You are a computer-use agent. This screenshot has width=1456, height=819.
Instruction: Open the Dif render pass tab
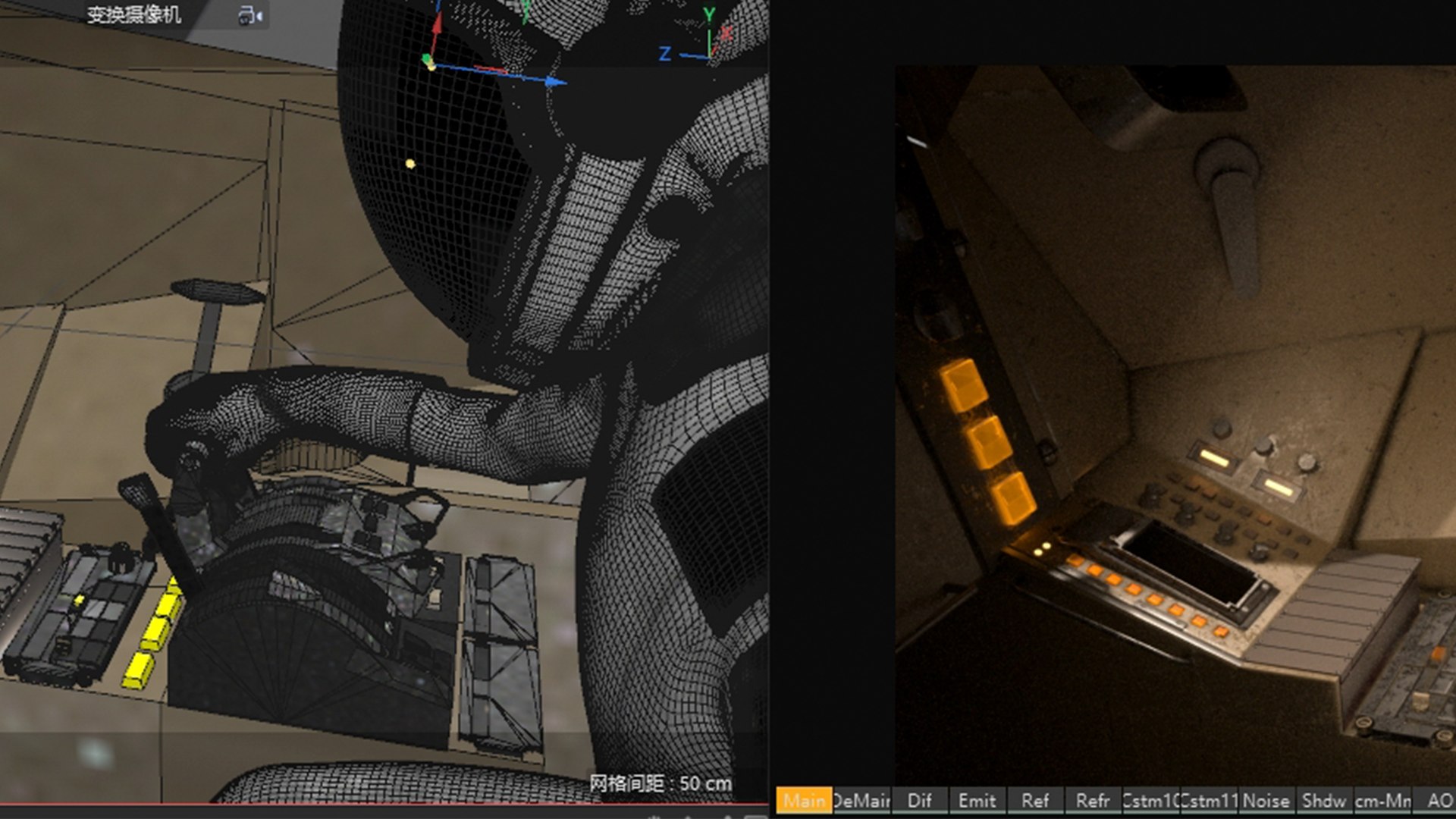(920, 801)
